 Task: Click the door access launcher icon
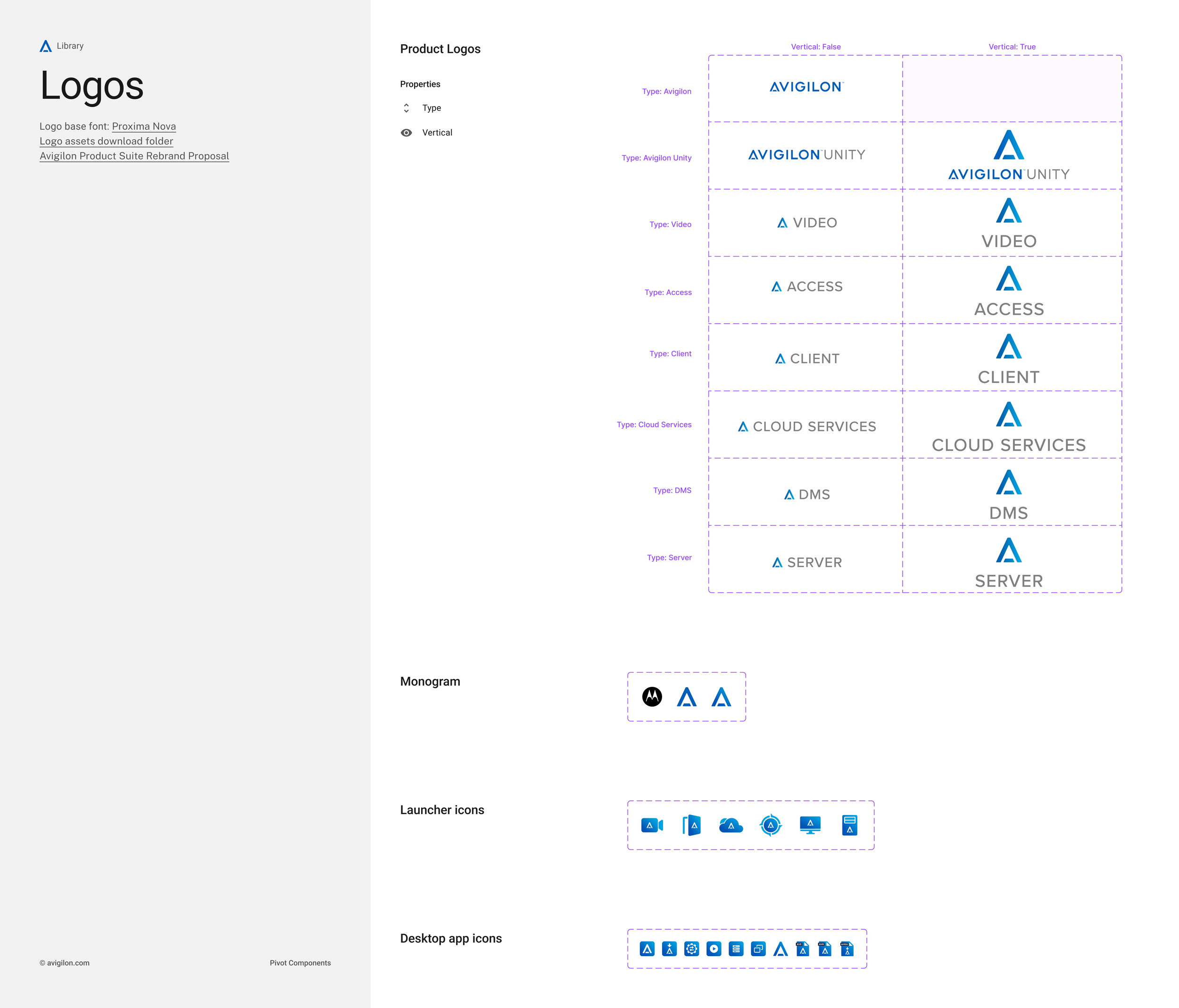point(691,825)
